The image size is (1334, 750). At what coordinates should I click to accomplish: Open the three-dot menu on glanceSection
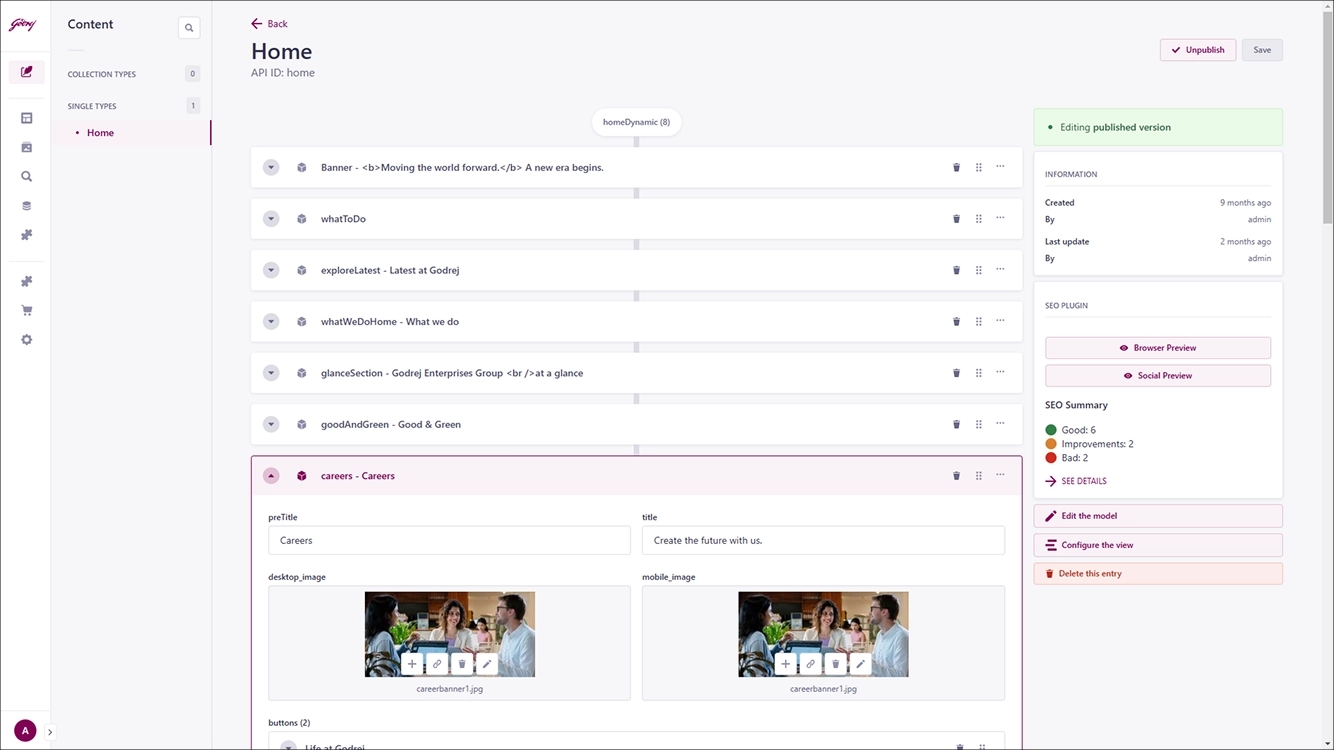click(x=1000, y=372)
